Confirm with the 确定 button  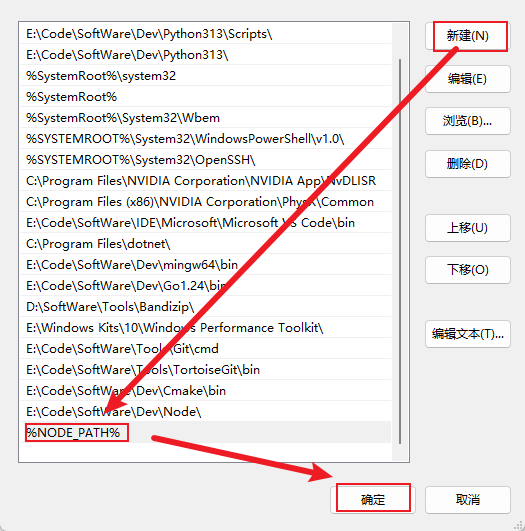point(373,500)
